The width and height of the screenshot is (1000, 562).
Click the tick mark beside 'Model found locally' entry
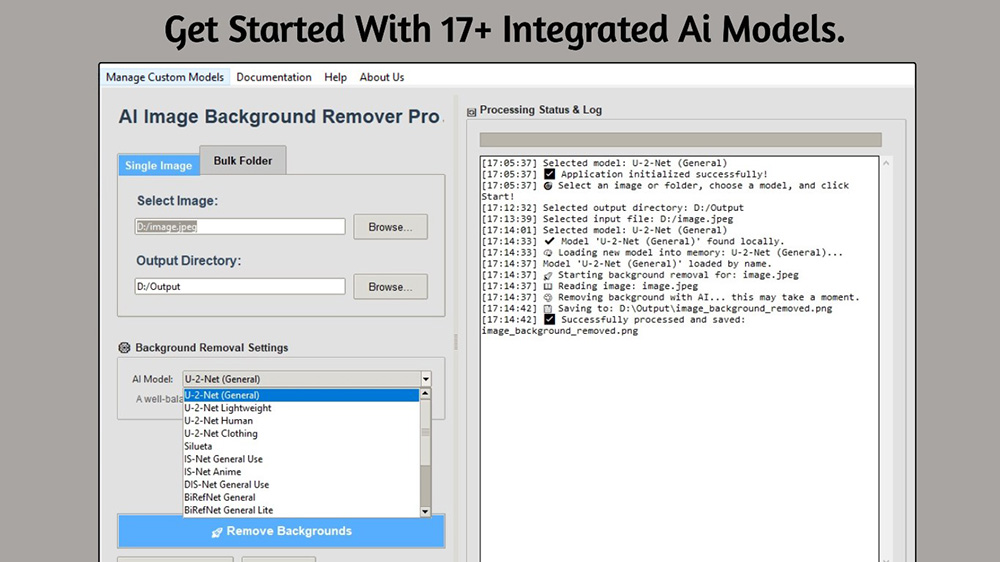point(549,241)
